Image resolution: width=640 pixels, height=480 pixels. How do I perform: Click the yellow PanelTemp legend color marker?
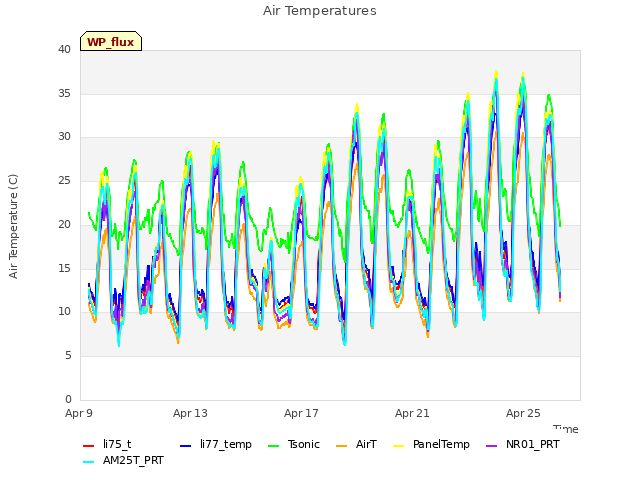coord(399,445)
